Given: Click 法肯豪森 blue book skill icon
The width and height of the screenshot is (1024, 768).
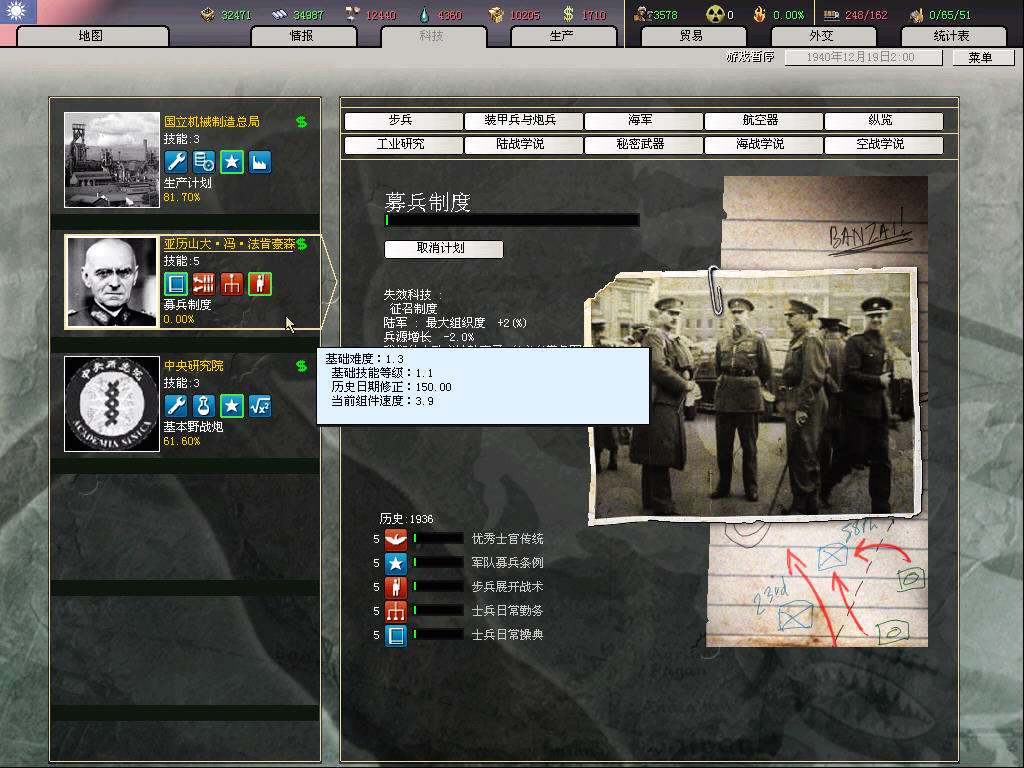Looking at the screenshot, I should 176,284.
